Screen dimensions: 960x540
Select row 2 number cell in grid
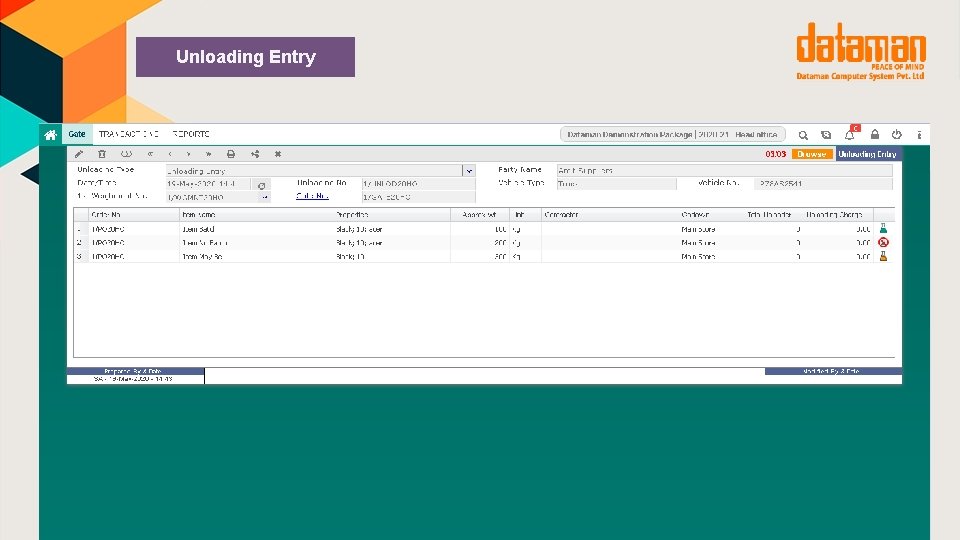coord(81,243)
